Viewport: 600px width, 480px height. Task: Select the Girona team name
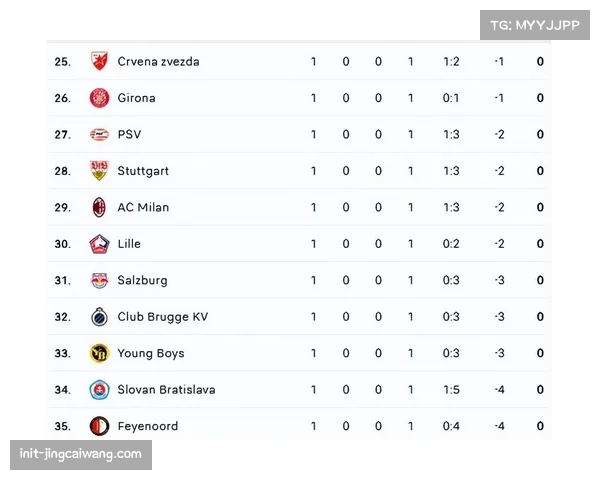(x=136, y=98)
